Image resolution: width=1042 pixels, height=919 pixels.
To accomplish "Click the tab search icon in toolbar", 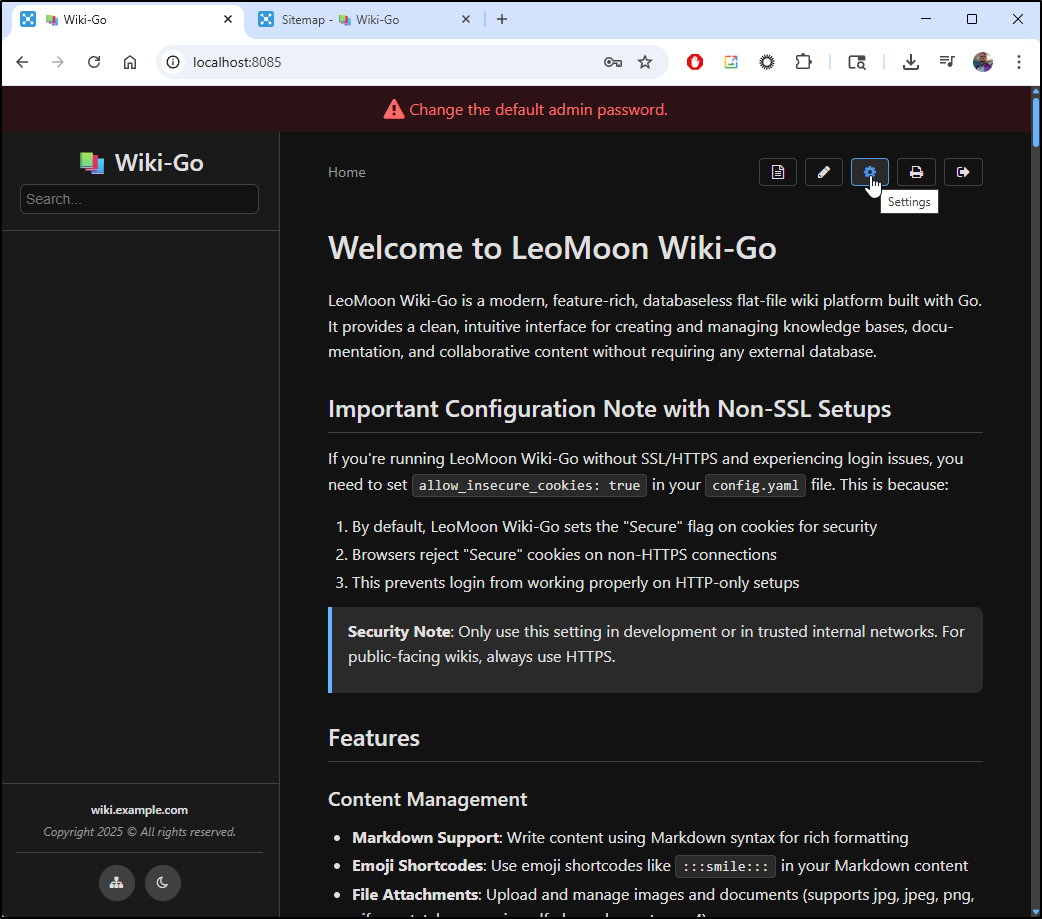I will pyautogui.click(x=857, y=62).
